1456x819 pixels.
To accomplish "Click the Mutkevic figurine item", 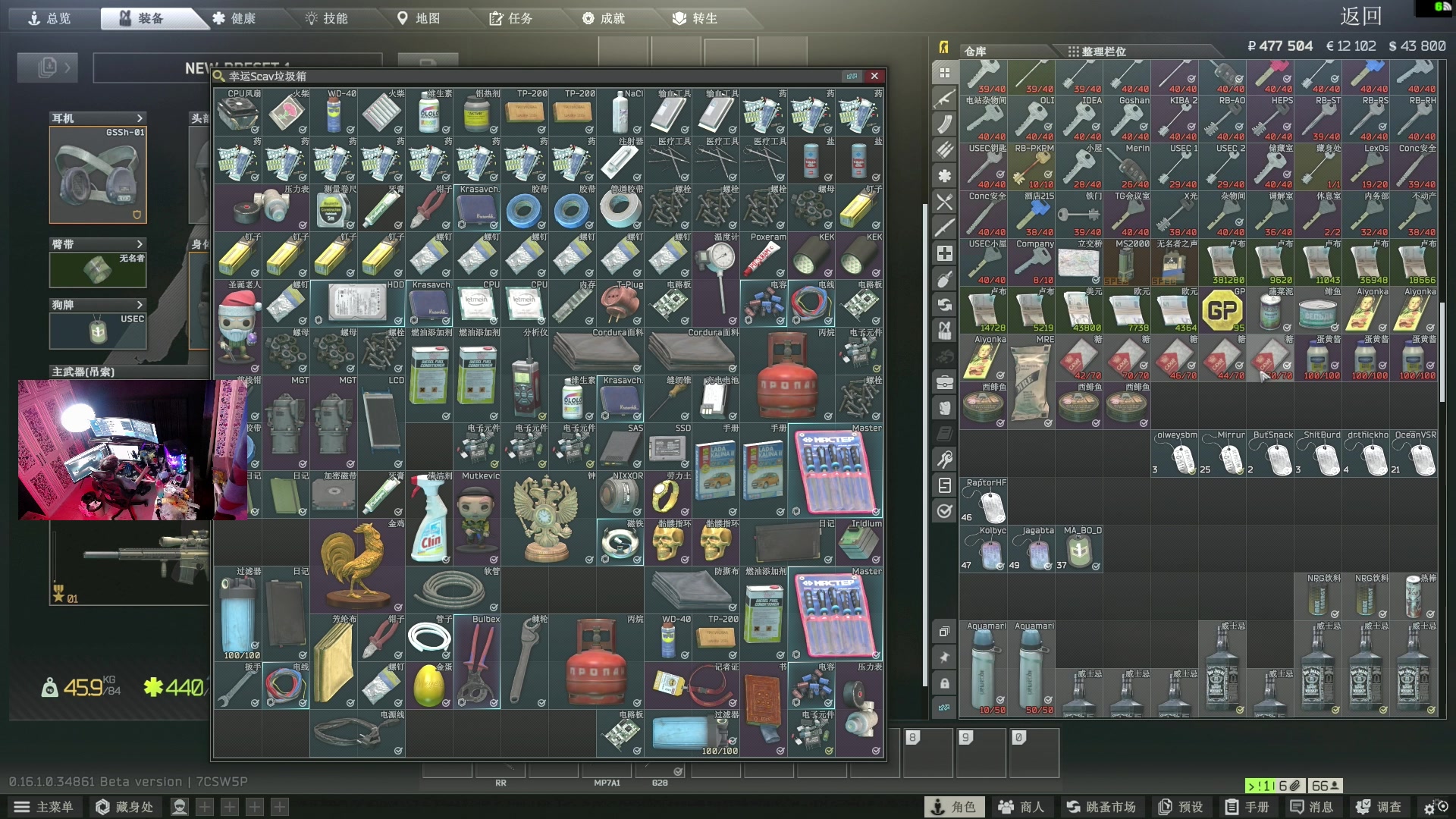I will tap(476, 518).
